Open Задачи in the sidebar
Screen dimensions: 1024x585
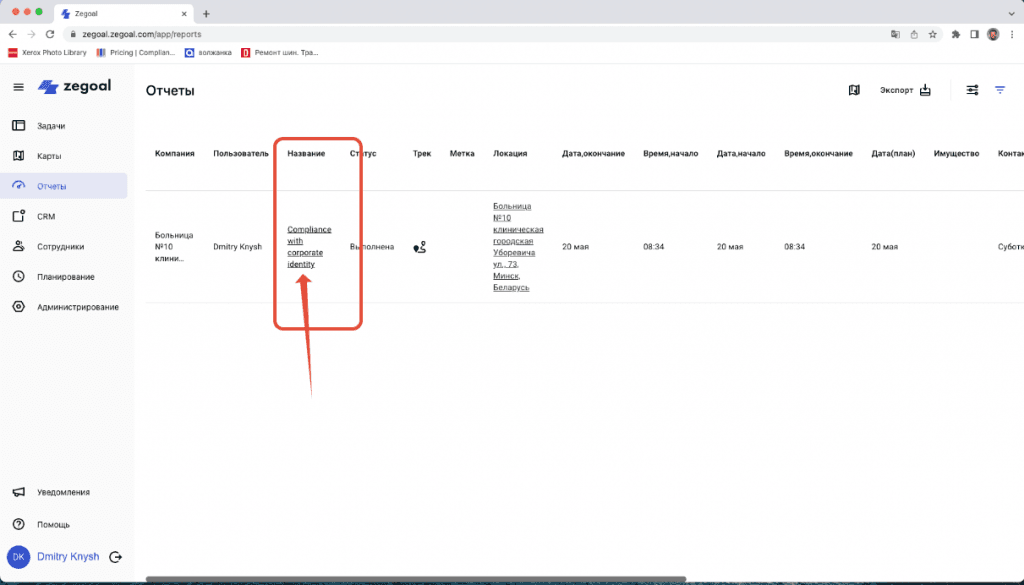pyautogui.click(x=51, y=126)
